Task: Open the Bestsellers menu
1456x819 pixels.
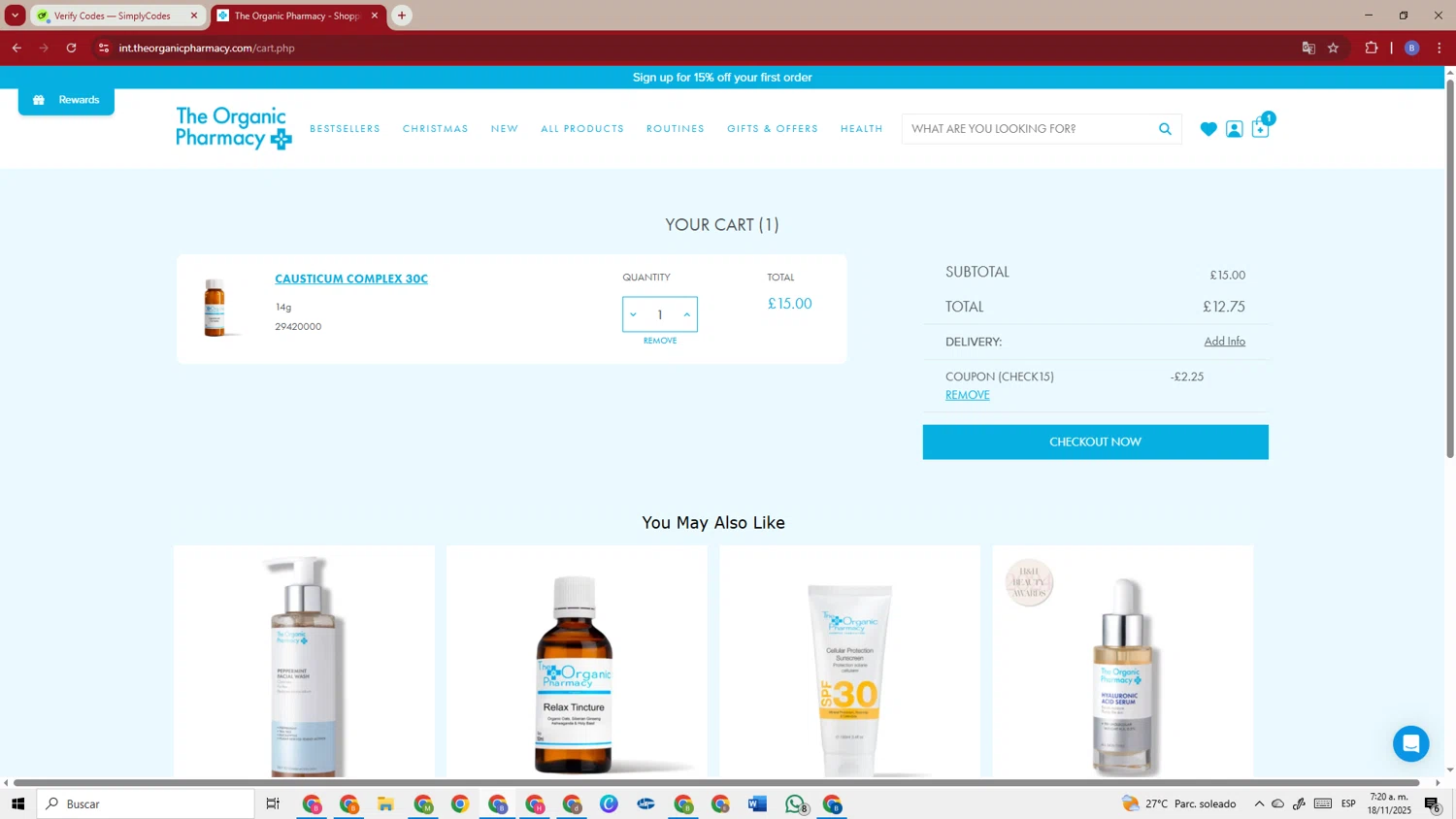Action: tap(345, 129)
